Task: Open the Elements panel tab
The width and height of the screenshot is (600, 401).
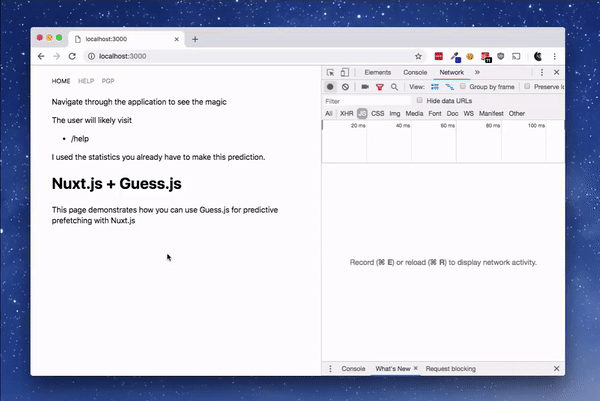Action: (378, 72)
